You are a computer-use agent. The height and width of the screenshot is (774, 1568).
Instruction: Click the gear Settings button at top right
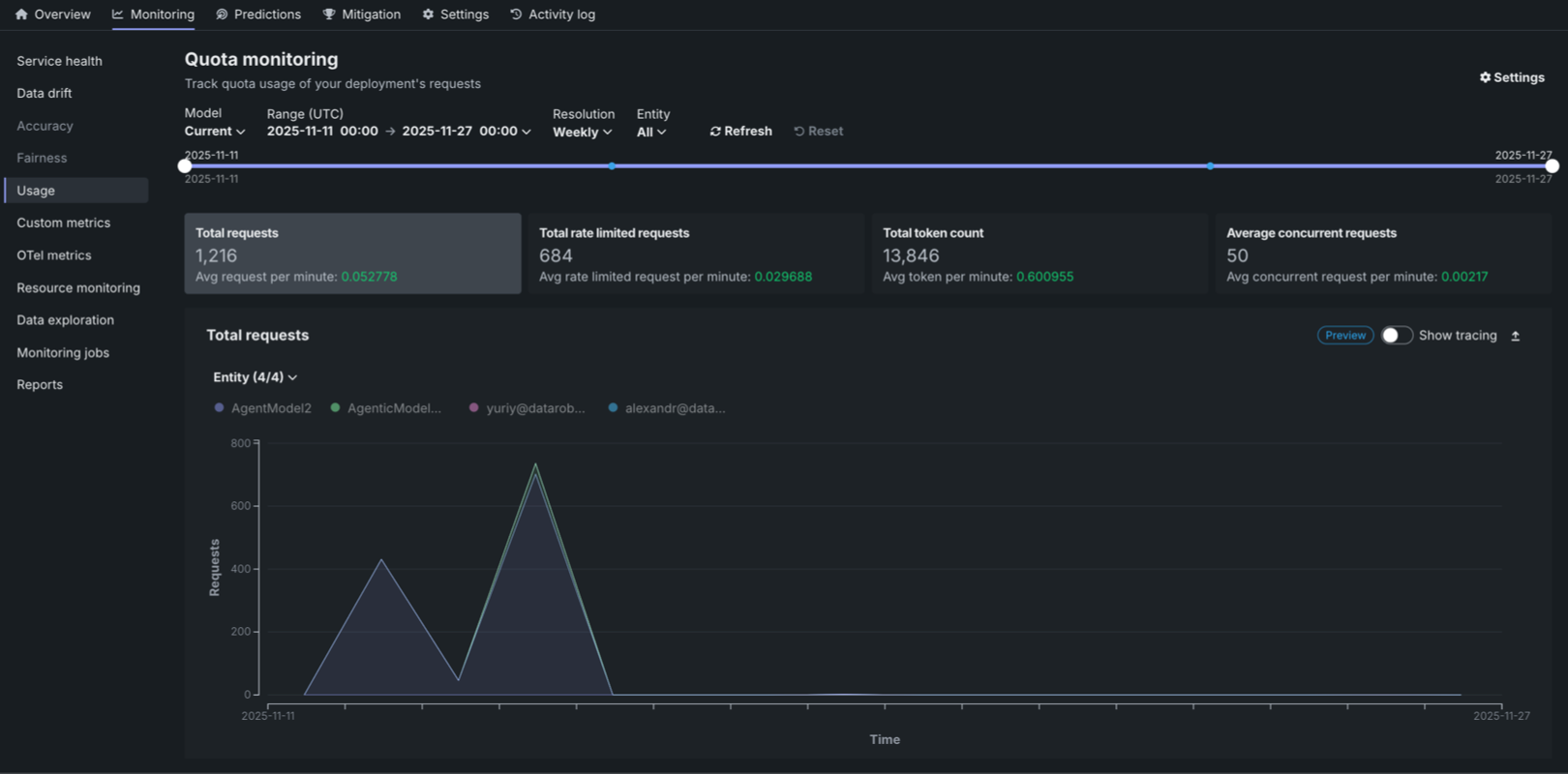pos(1512,77)
